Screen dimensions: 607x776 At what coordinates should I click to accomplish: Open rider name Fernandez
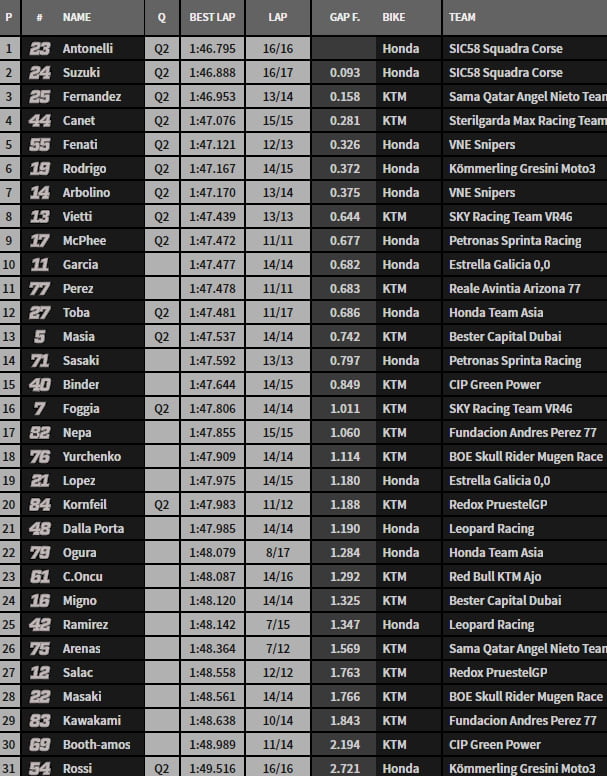pos(92,96)
